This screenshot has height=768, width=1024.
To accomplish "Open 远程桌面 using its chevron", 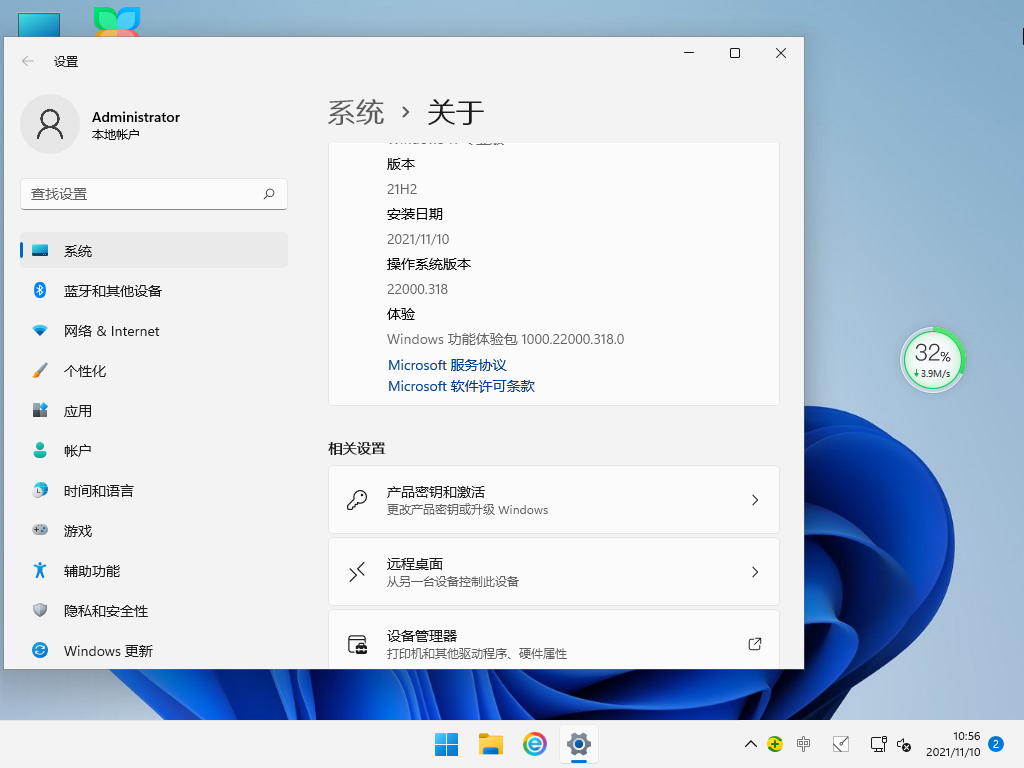I will click(755, 572).
